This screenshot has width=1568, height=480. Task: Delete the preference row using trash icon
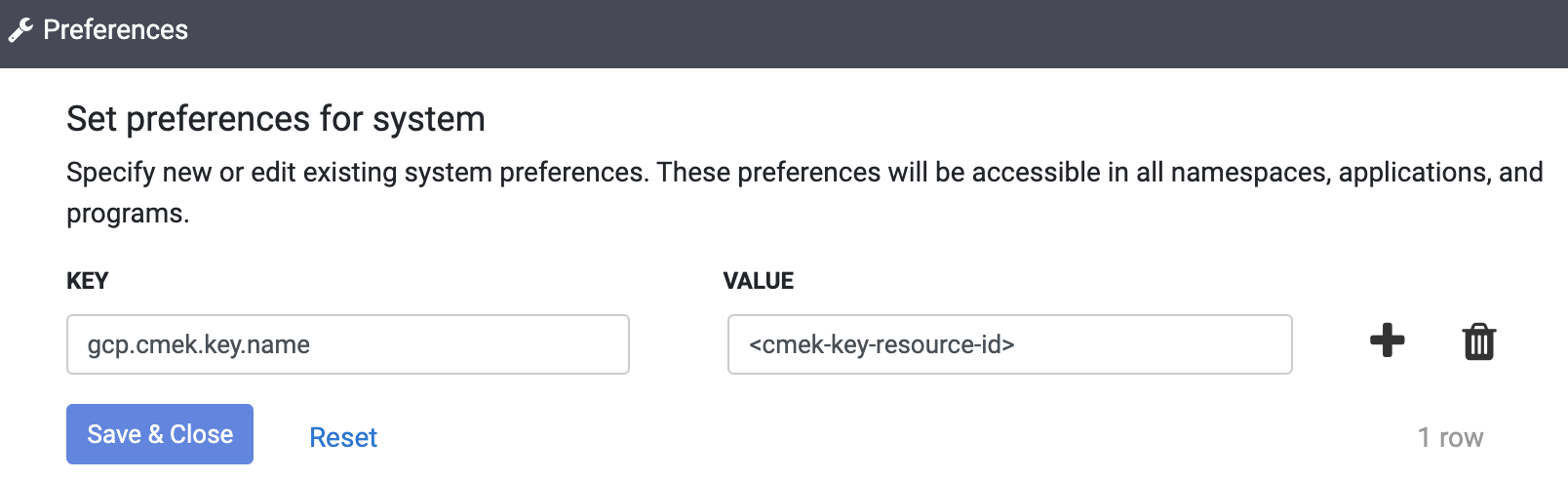pos(1478,342)
